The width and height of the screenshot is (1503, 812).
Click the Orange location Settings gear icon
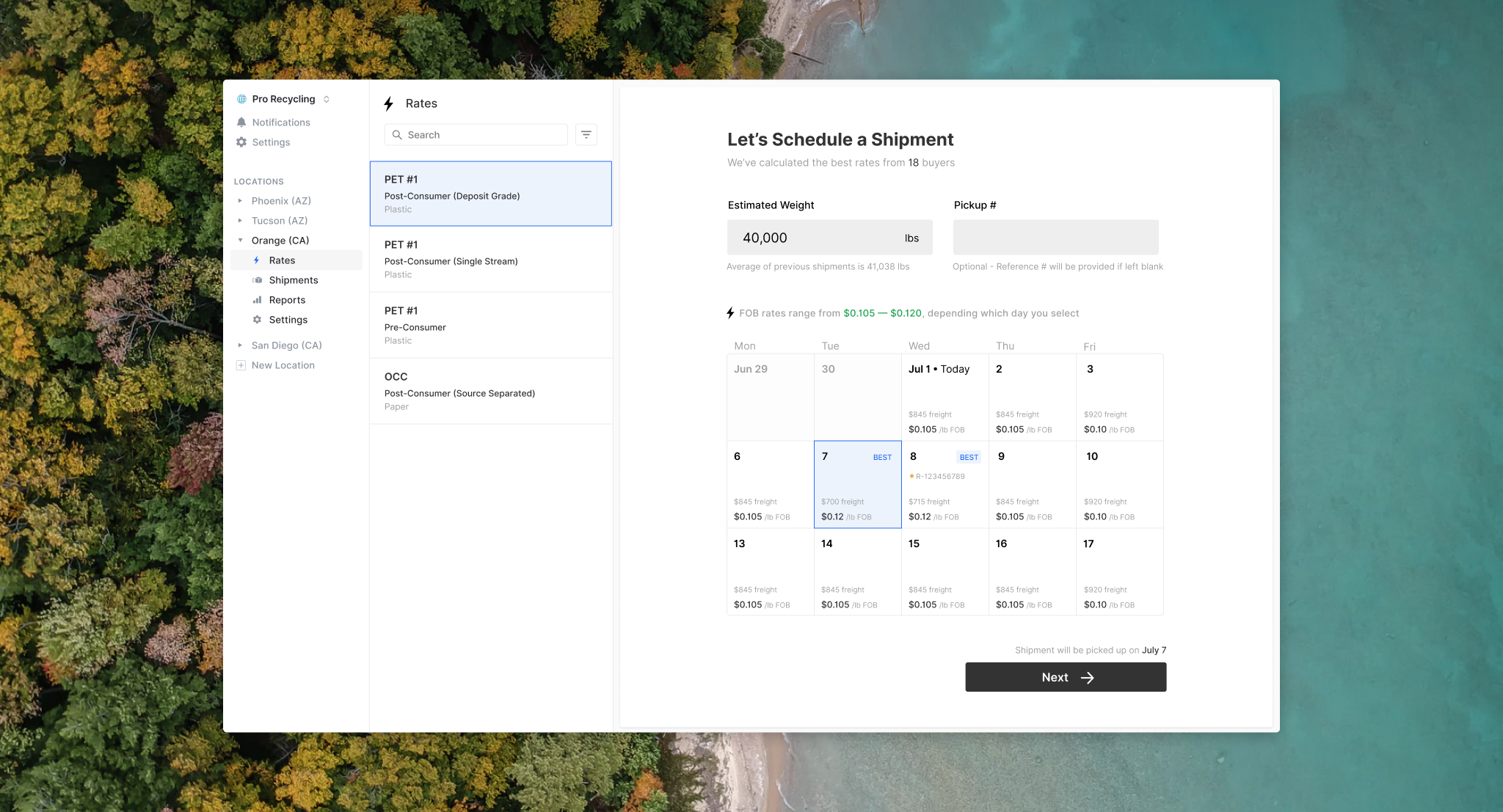click(257, 320)
